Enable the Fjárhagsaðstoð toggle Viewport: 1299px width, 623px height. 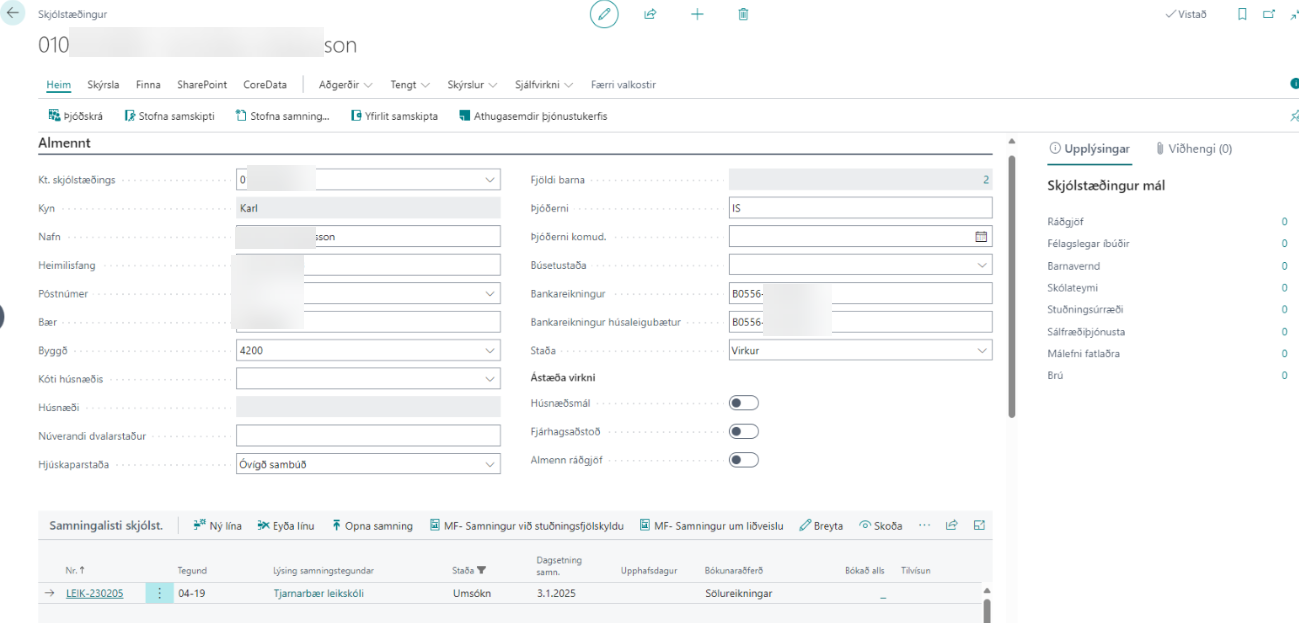coord(744,432)
